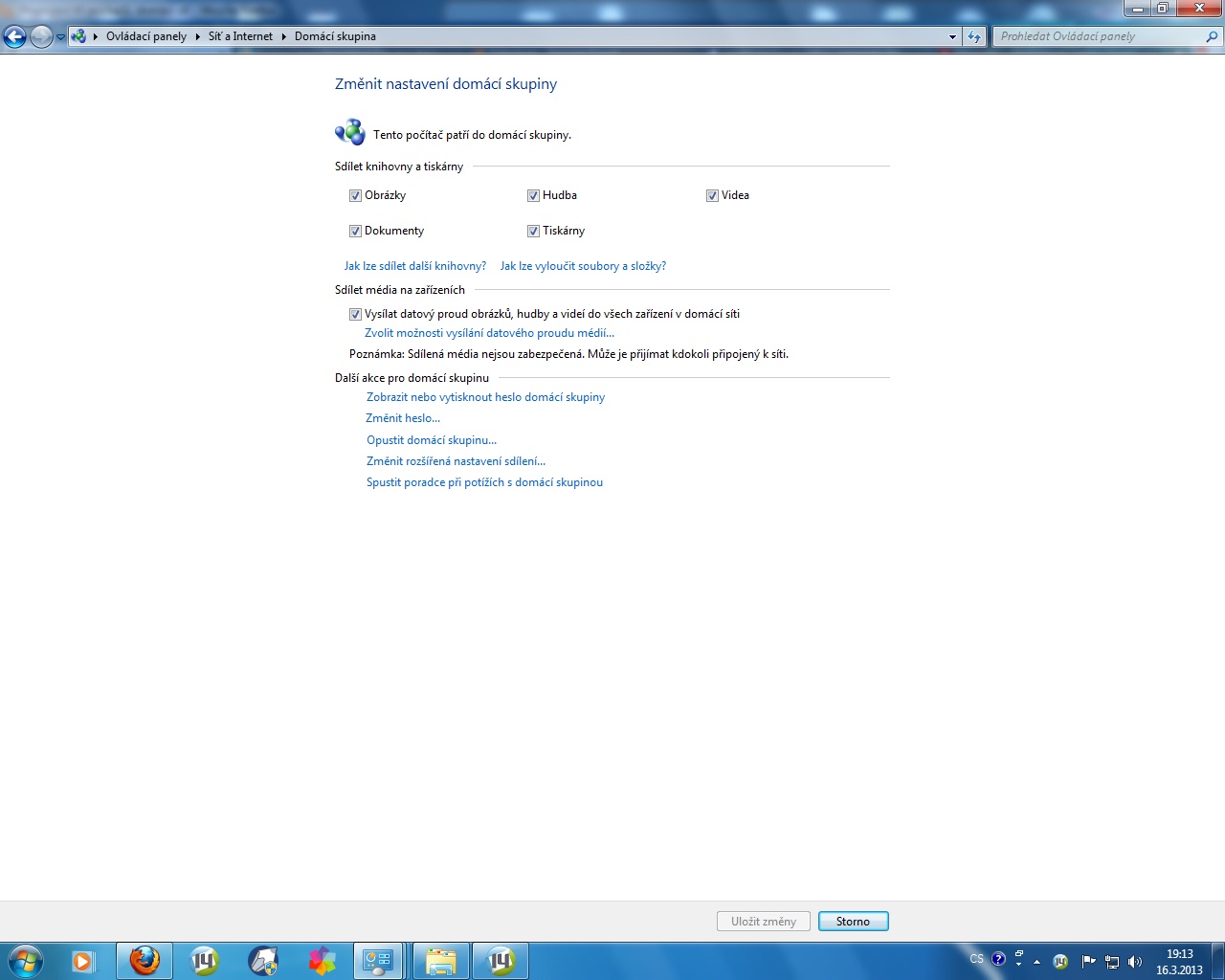This screenshot has height=980, width=1225.
Task: Open the colorful pinwheel taskbar icon
Action: (323, 961)
